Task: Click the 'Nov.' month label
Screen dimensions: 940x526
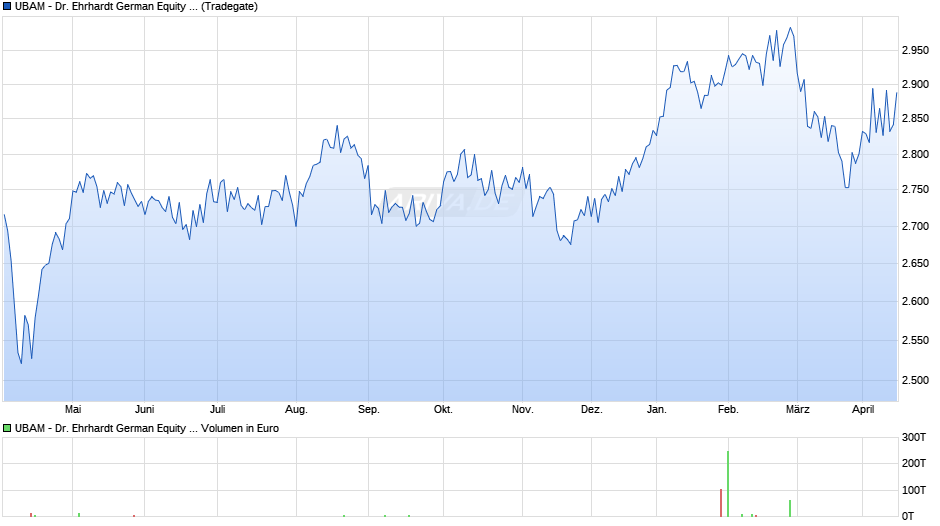Action: (x=522, y=409)
